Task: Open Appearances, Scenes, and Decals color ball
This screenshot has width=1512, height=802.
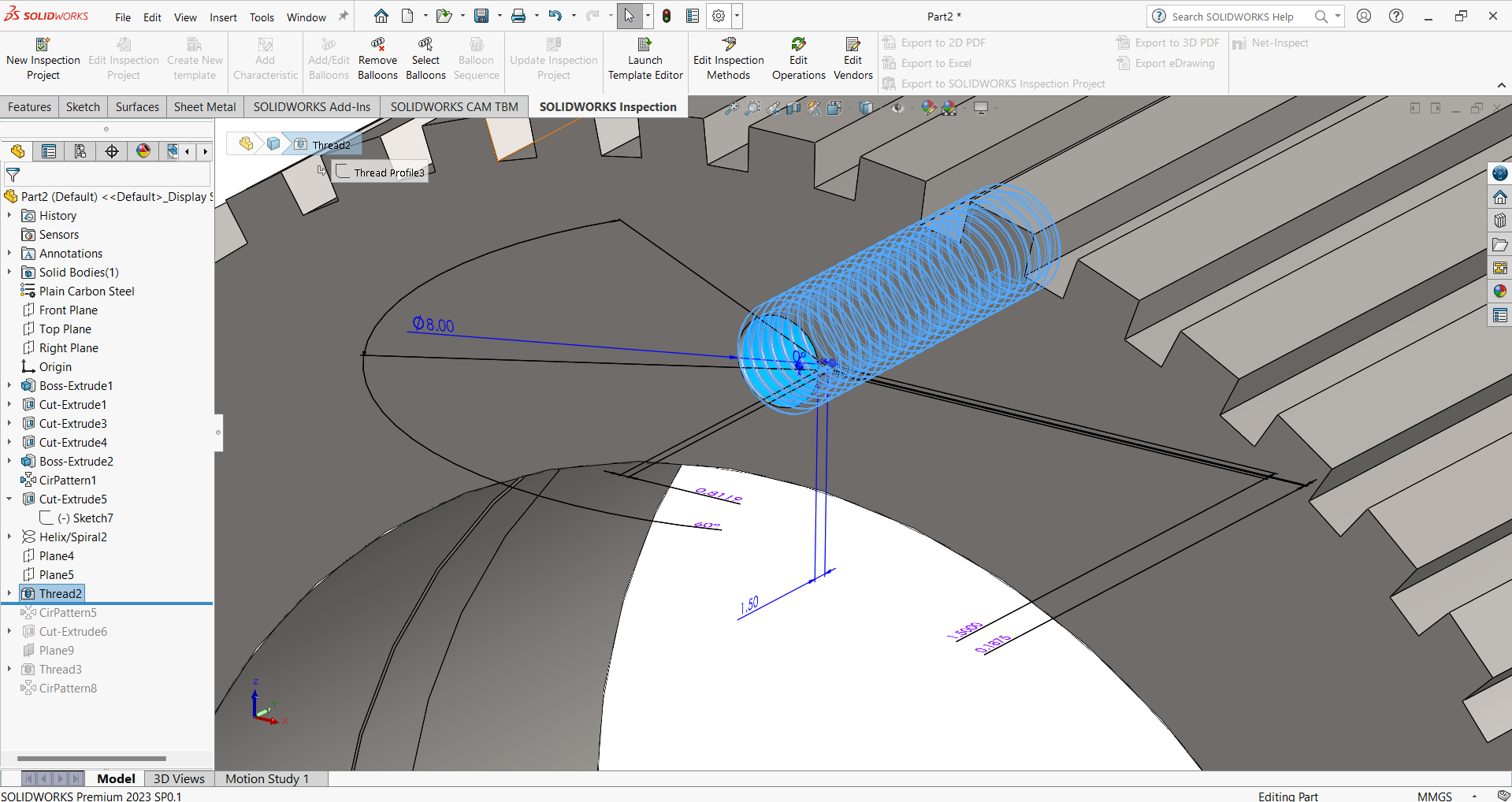Action: (1500, 291)
